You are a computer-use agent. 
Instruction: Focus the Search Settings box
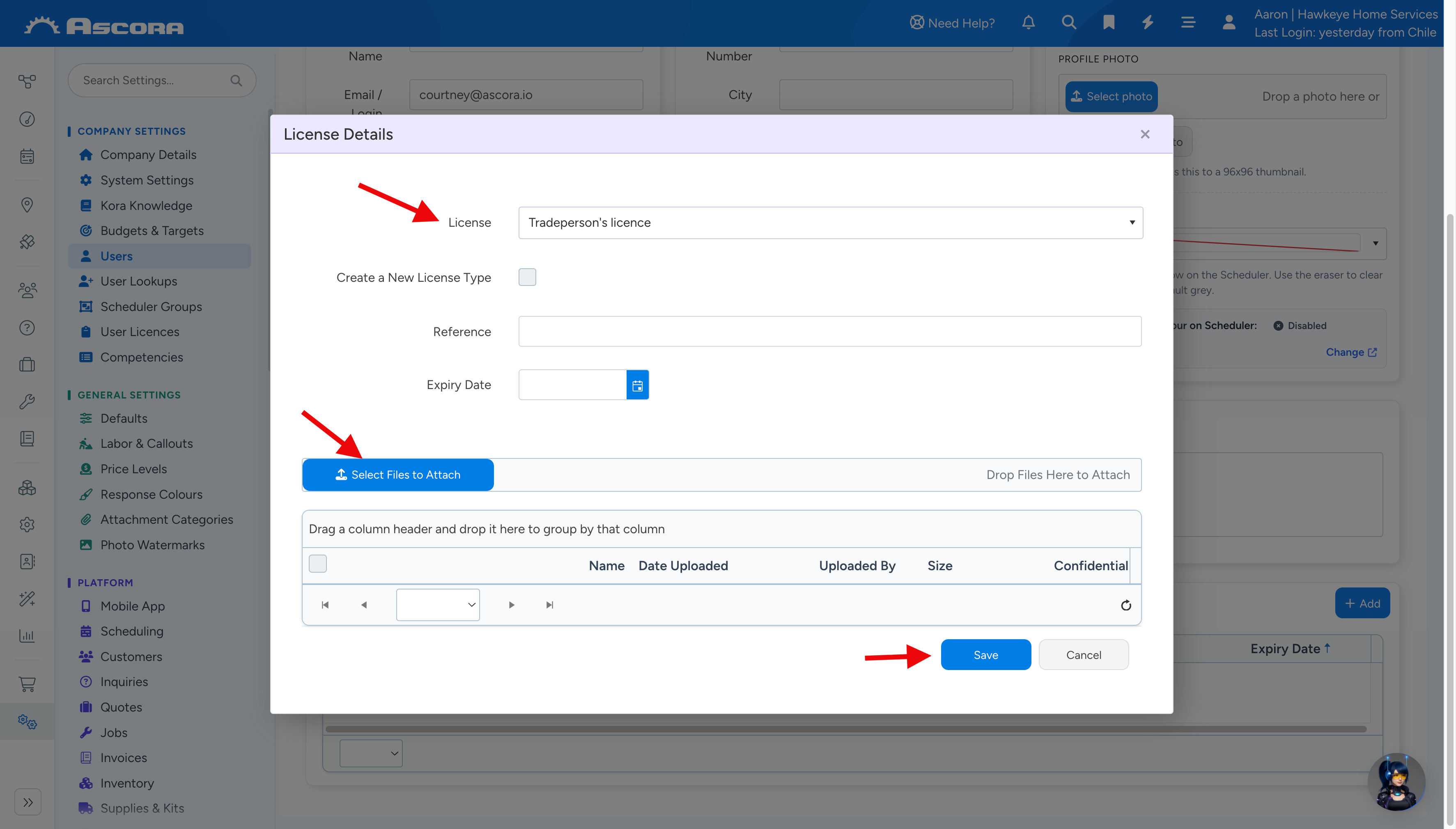[162, 80]
